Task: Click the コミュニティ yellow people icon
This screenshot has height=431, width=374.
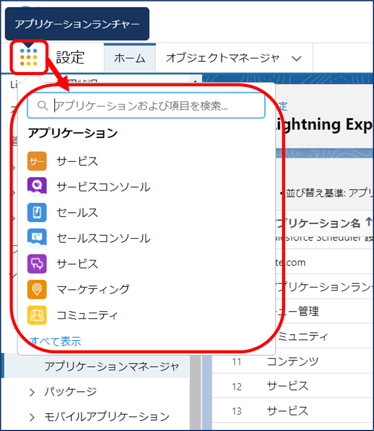Action: click(37, 315)
